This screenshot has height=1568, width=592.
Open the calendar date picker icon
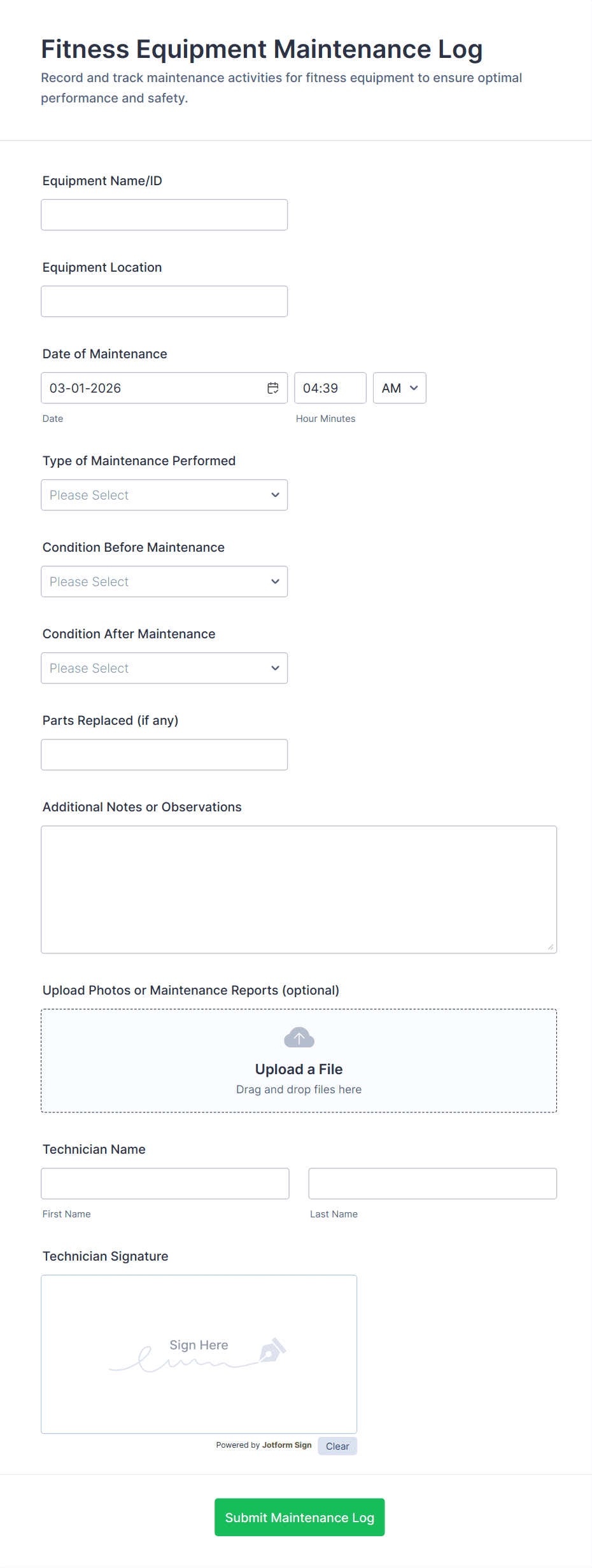point(273,388)
